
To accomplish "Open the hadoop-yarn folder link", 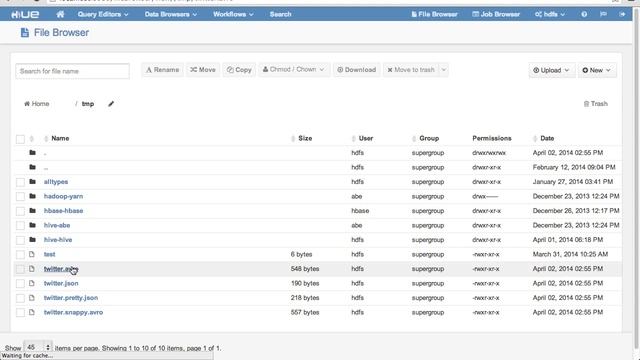I will click(63, 196).
